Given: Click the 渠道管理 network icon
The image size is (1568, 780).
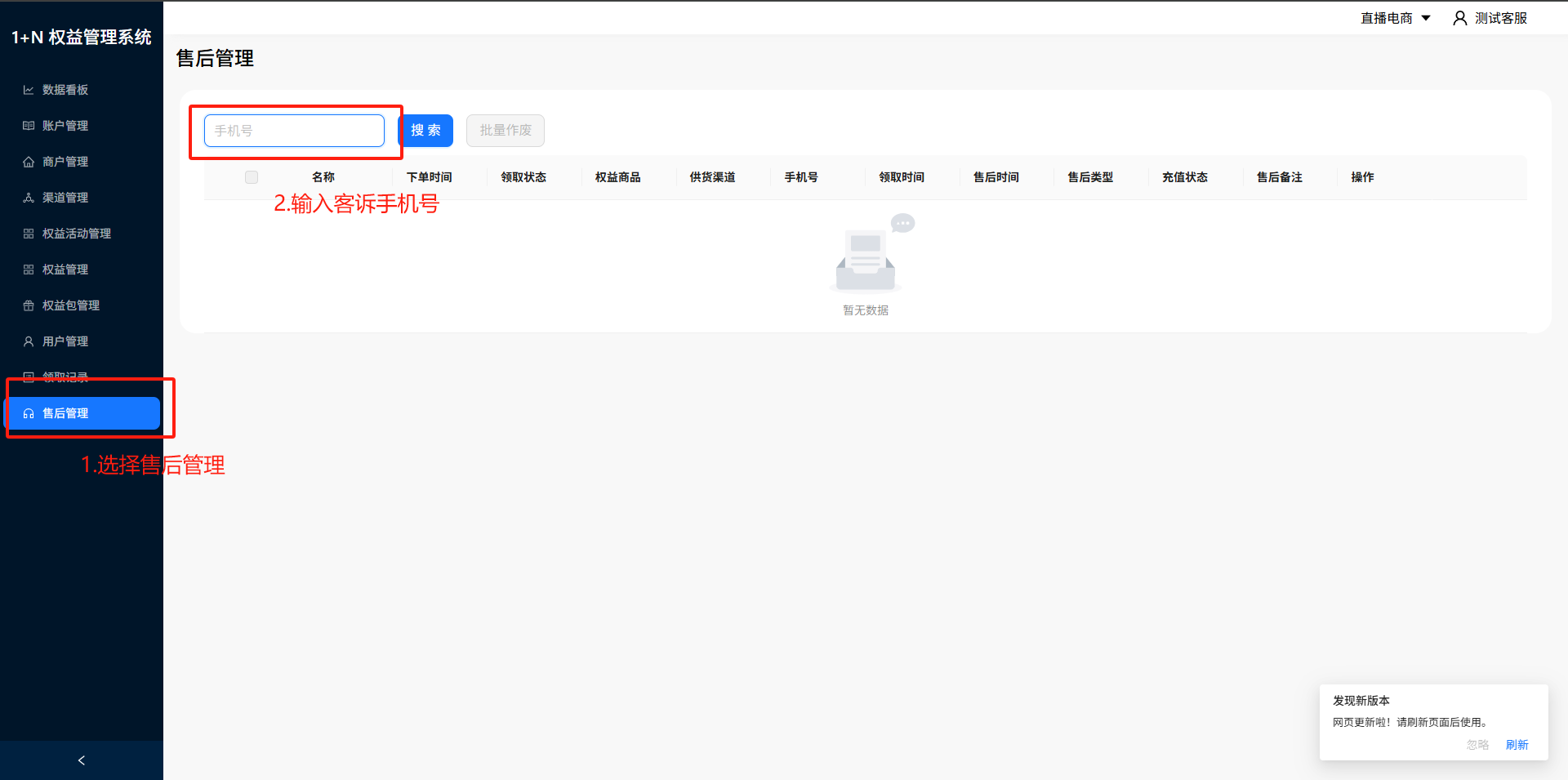Looking at the screenshot, I should point(29,198).
